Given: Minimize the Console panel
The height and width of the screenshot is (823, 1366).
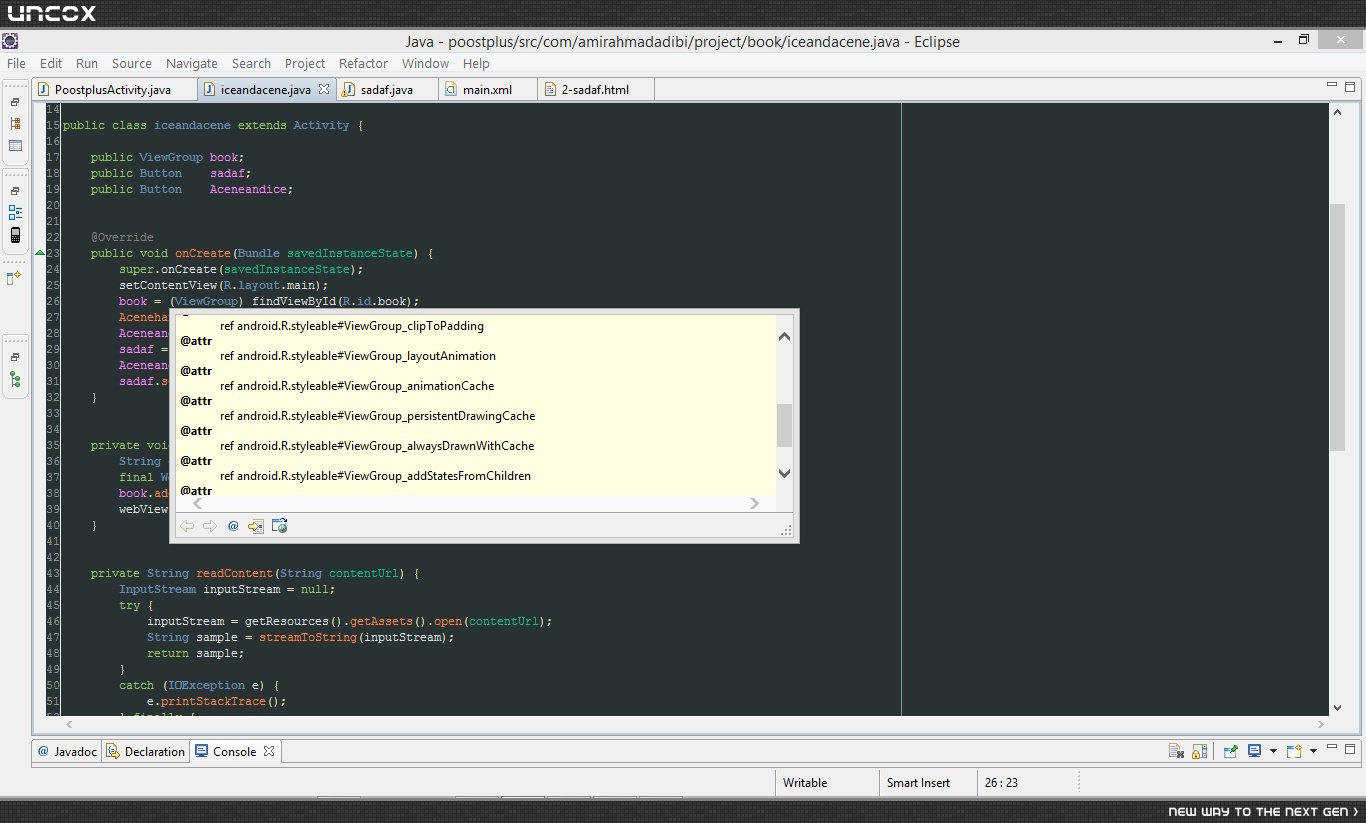Looking at the screenshot, I should pyautogui.click(x=1332, y=748).
